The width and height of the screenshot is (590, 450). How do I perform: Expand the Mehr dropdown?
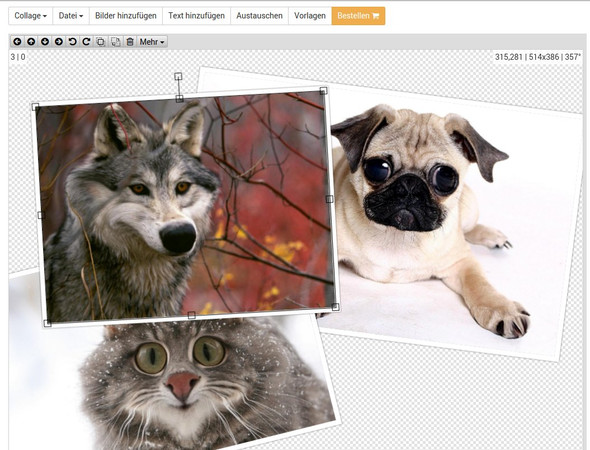pyautogui.click(x=152, y=42)
